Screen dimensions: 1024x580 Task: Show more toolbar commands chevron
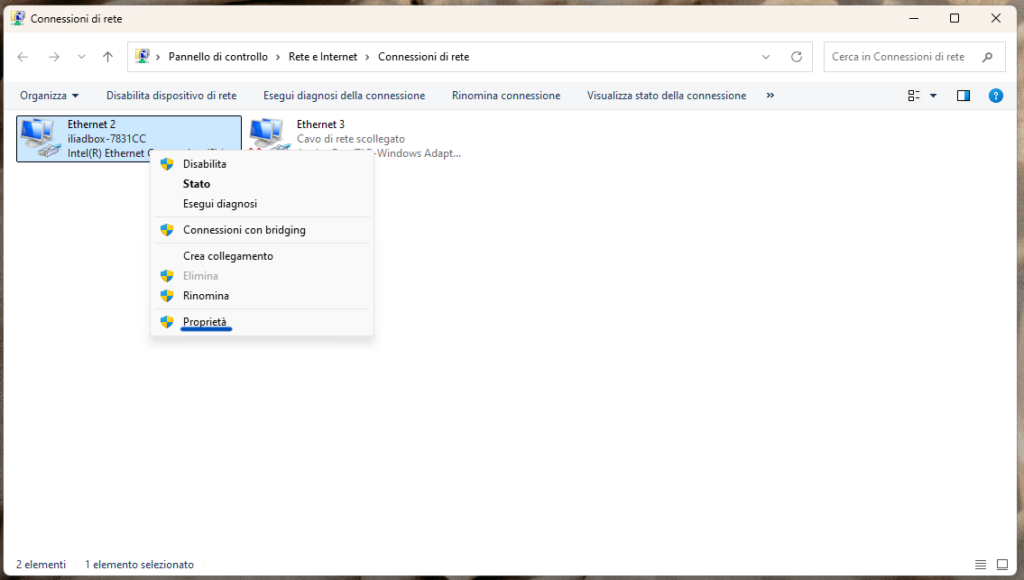[x=770, y=96]
